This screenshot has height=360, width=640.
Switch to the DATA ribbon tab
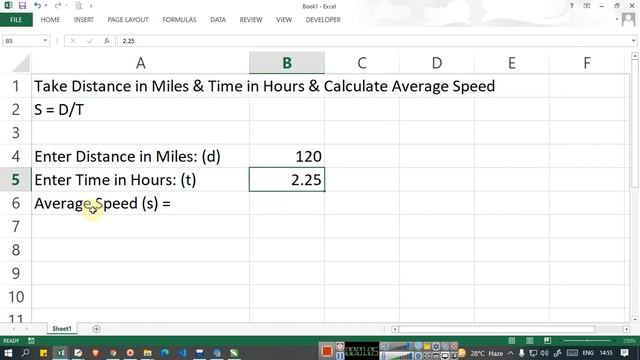coord(218,20)
